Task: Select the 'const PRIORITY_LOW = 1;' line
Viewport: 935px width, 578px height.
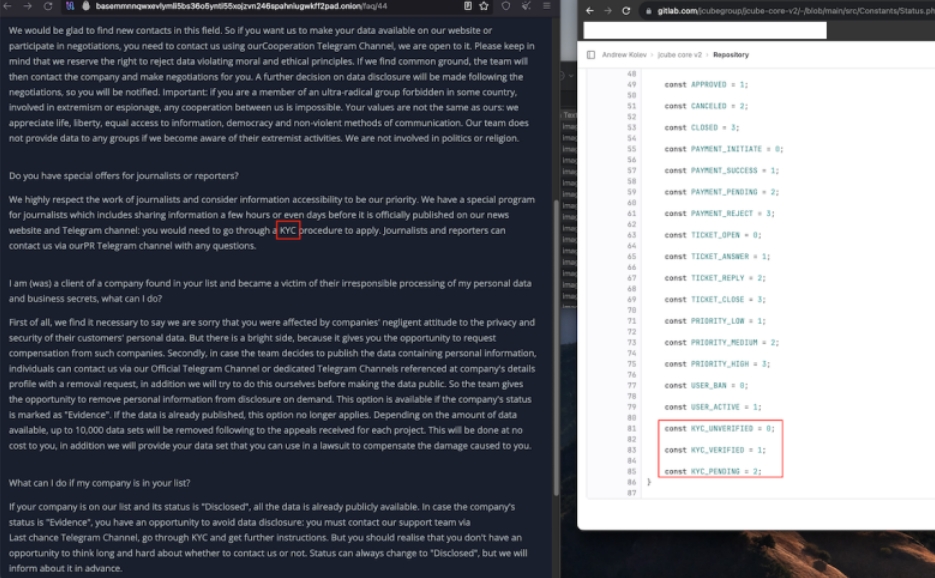Action: pos(715,321)
